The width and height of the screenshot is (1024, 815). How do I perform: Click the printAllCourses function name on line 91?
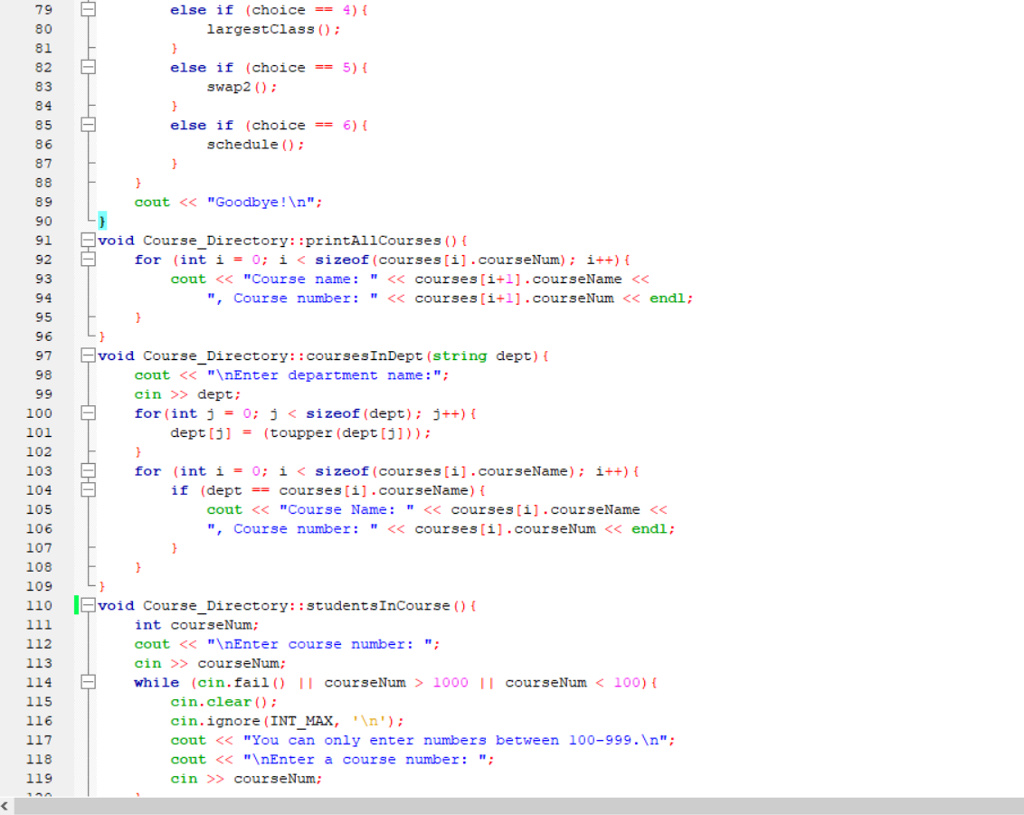coord(373,240)
